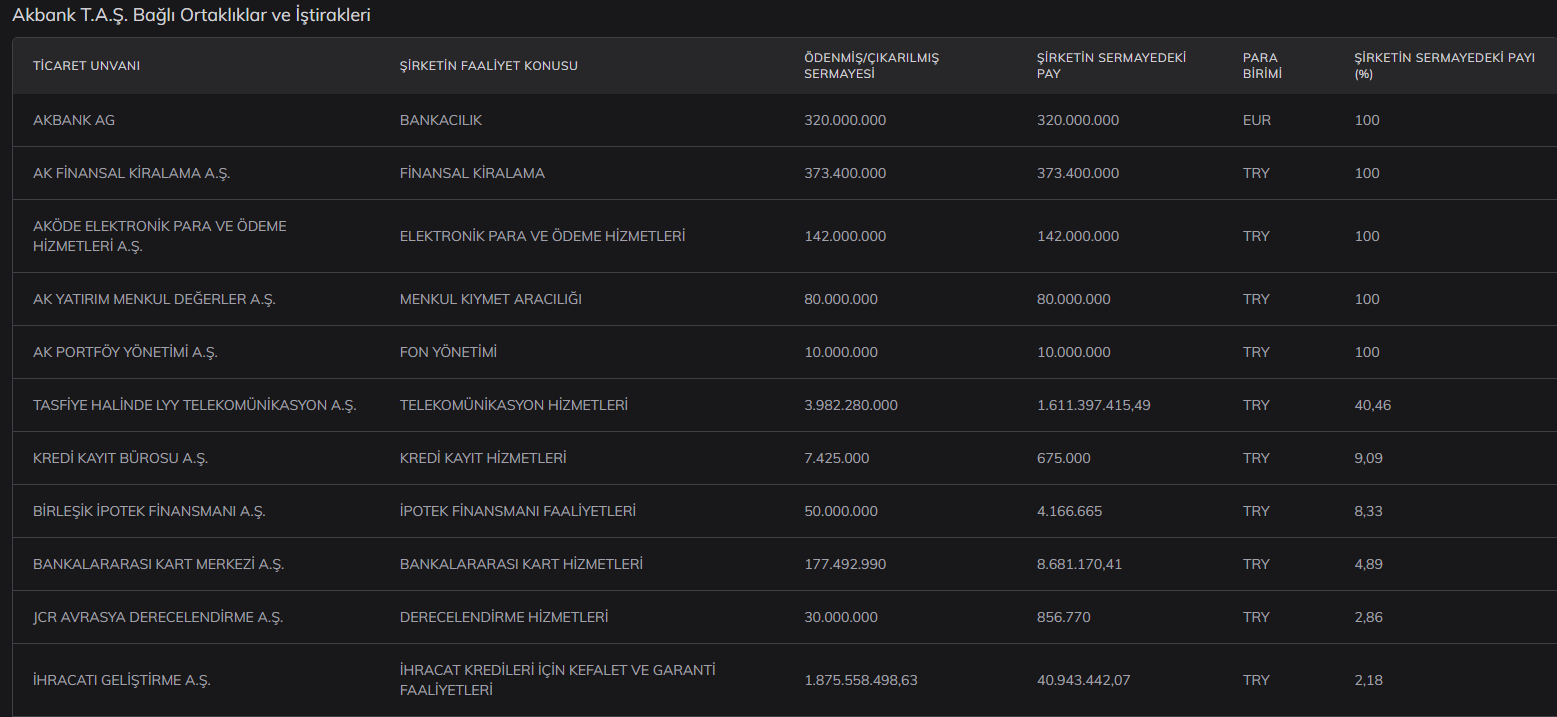The width and height of the screenshot is (1557, 717).
Task: Select 'AKÖDE ELEKTRONİK PARA VE ÖDEME HİZMETLERİ A.Ş.'
Action: coord(160,236)
